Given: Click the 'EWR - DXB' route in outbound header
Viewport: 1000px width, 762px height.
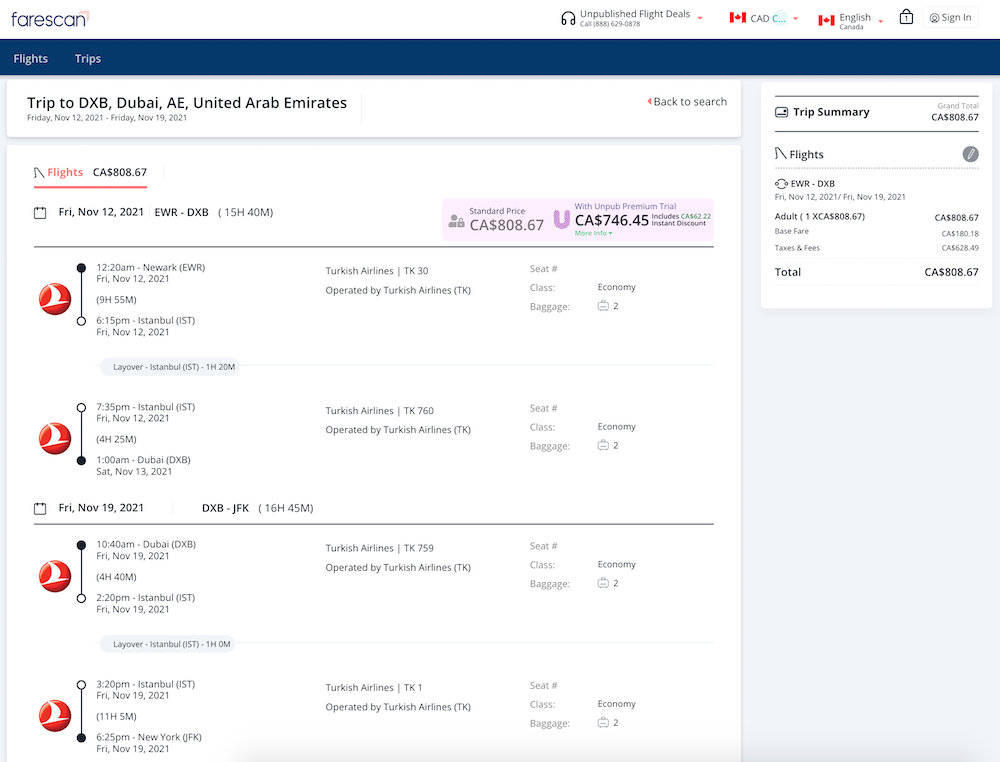Looking at the screenshot, I should 182,212.
